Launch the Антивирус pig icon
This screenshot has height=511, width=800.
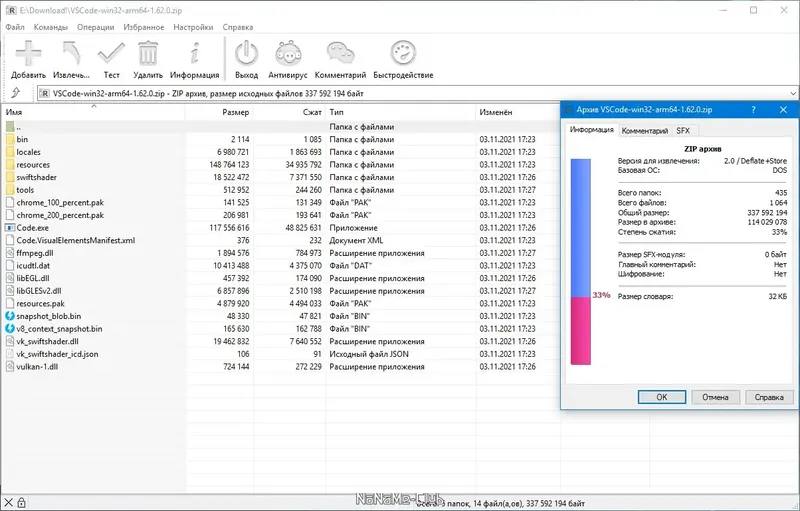288,54
